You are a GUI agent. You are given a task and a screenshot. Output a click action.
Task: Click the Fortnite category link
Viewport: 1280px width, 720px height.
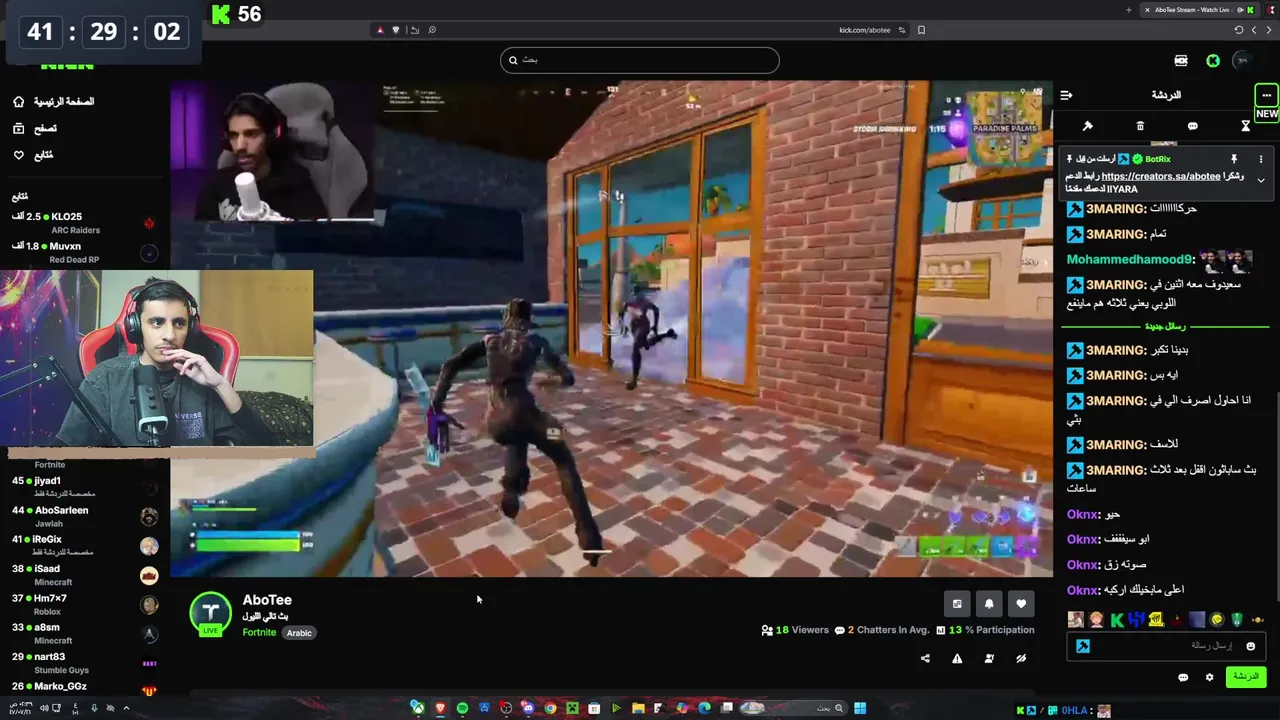pyautogui.click(x=259, y=632)
